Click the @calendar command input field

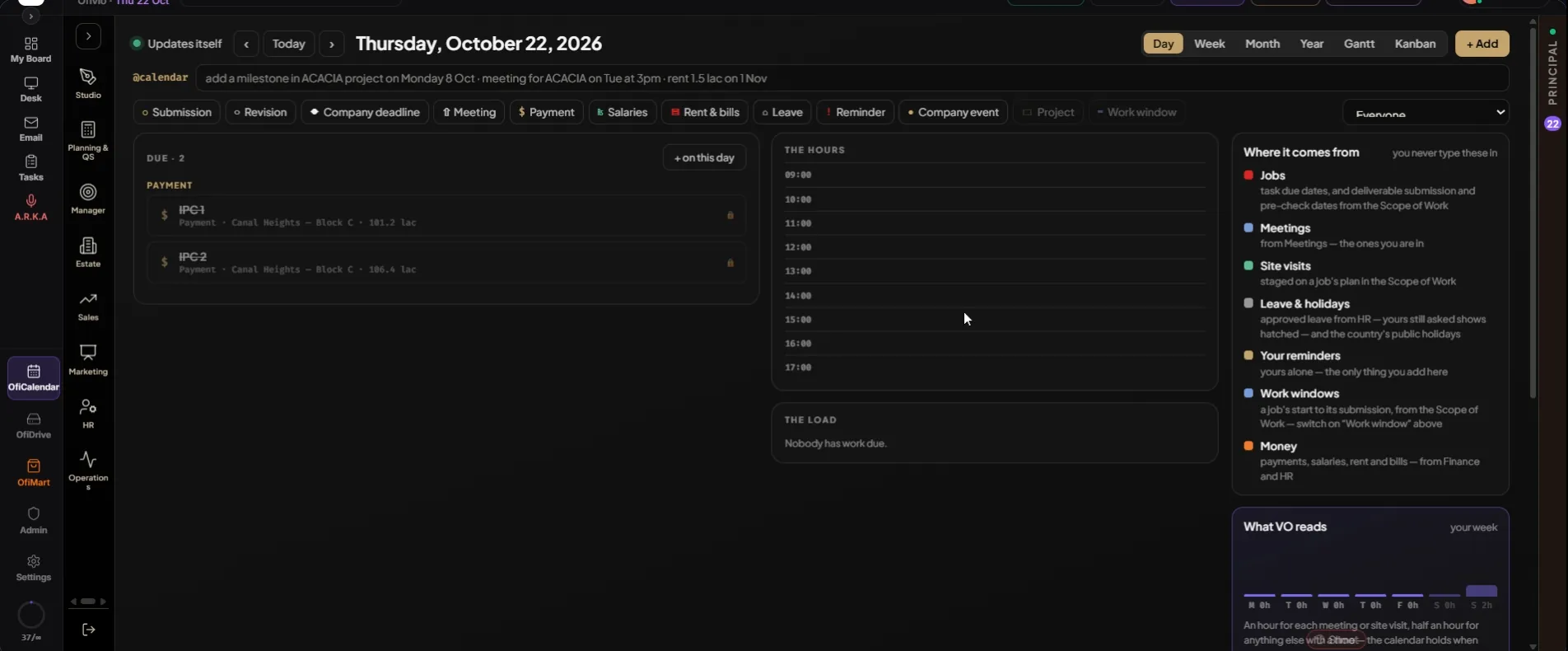(x=852, y=78)
